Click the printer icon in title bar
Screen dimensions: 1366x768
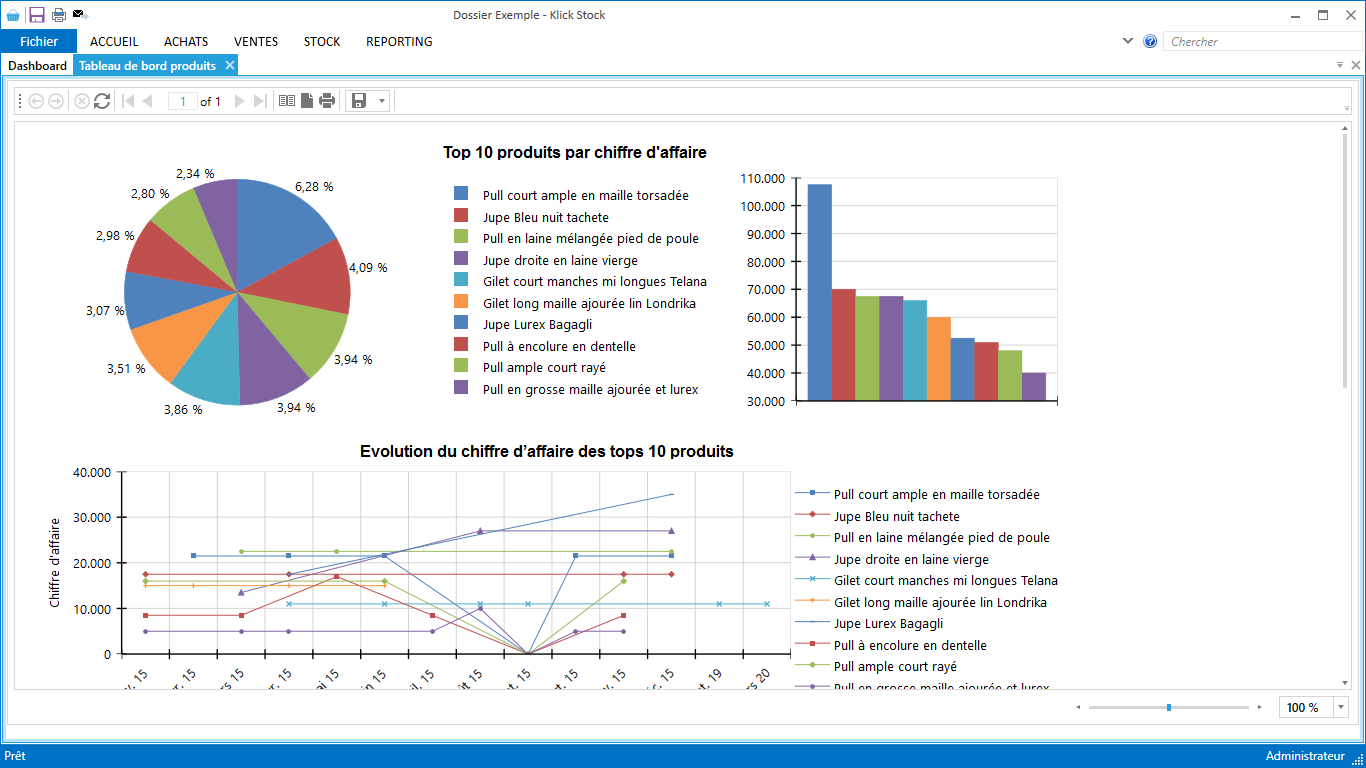(x=59, y=15)
